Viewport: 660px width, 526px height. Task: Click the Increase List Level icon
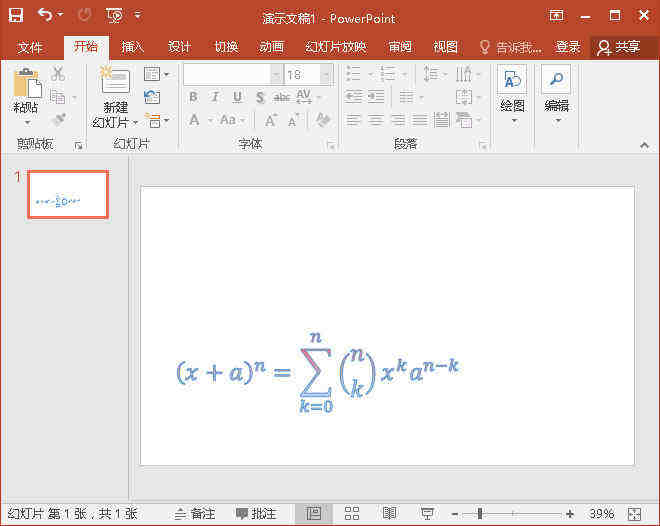click(x=376, y=97)
